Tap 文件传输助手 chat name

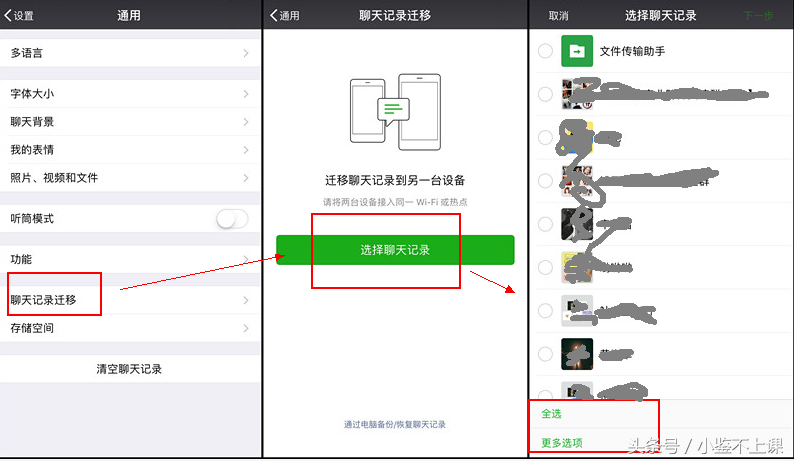point(632,51)
